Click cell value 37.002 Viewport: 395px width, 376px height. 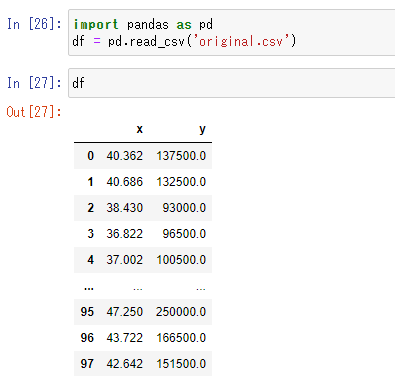[x=125, y=260]
